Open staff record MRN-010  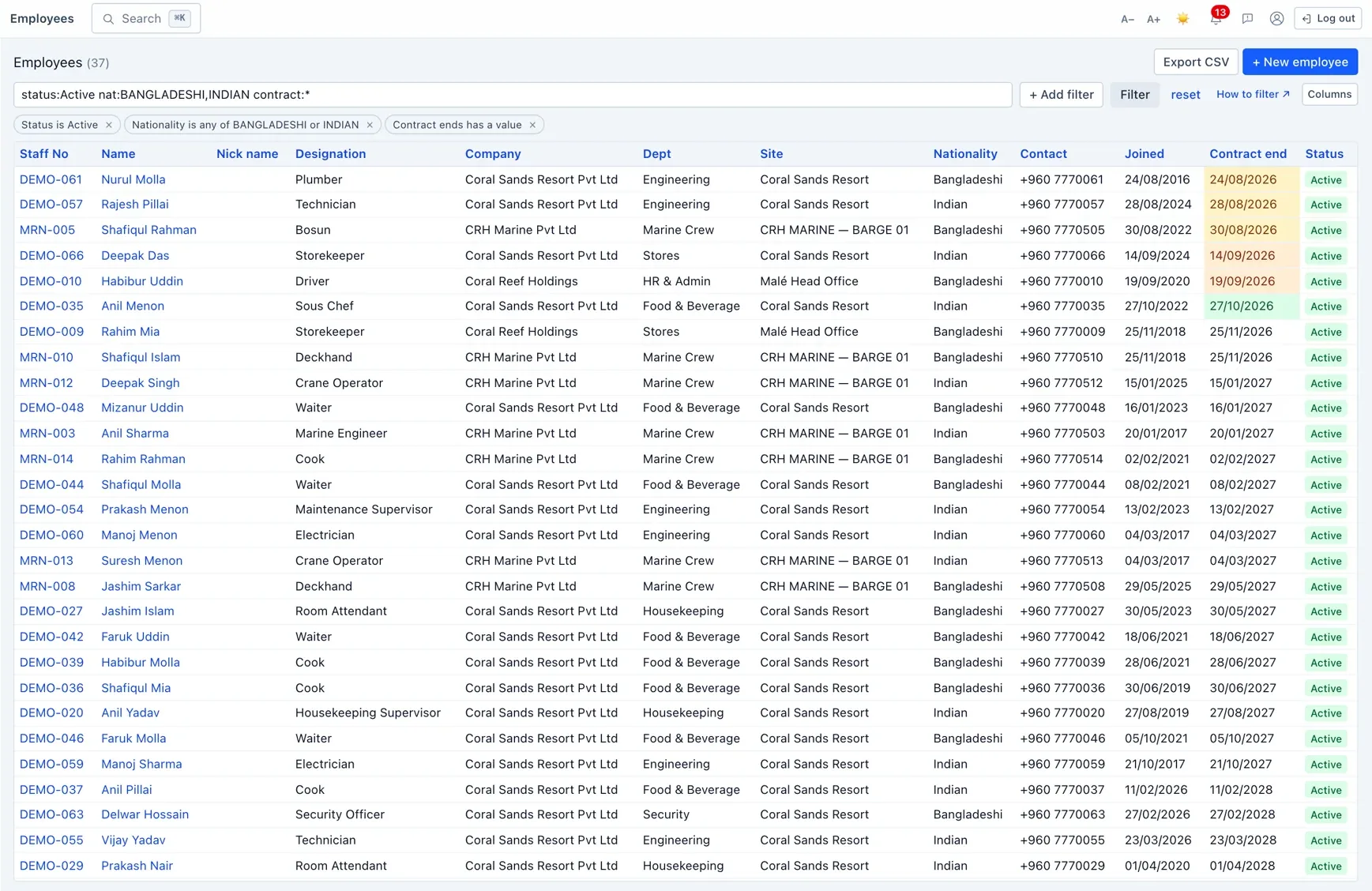tap(47, 357)
